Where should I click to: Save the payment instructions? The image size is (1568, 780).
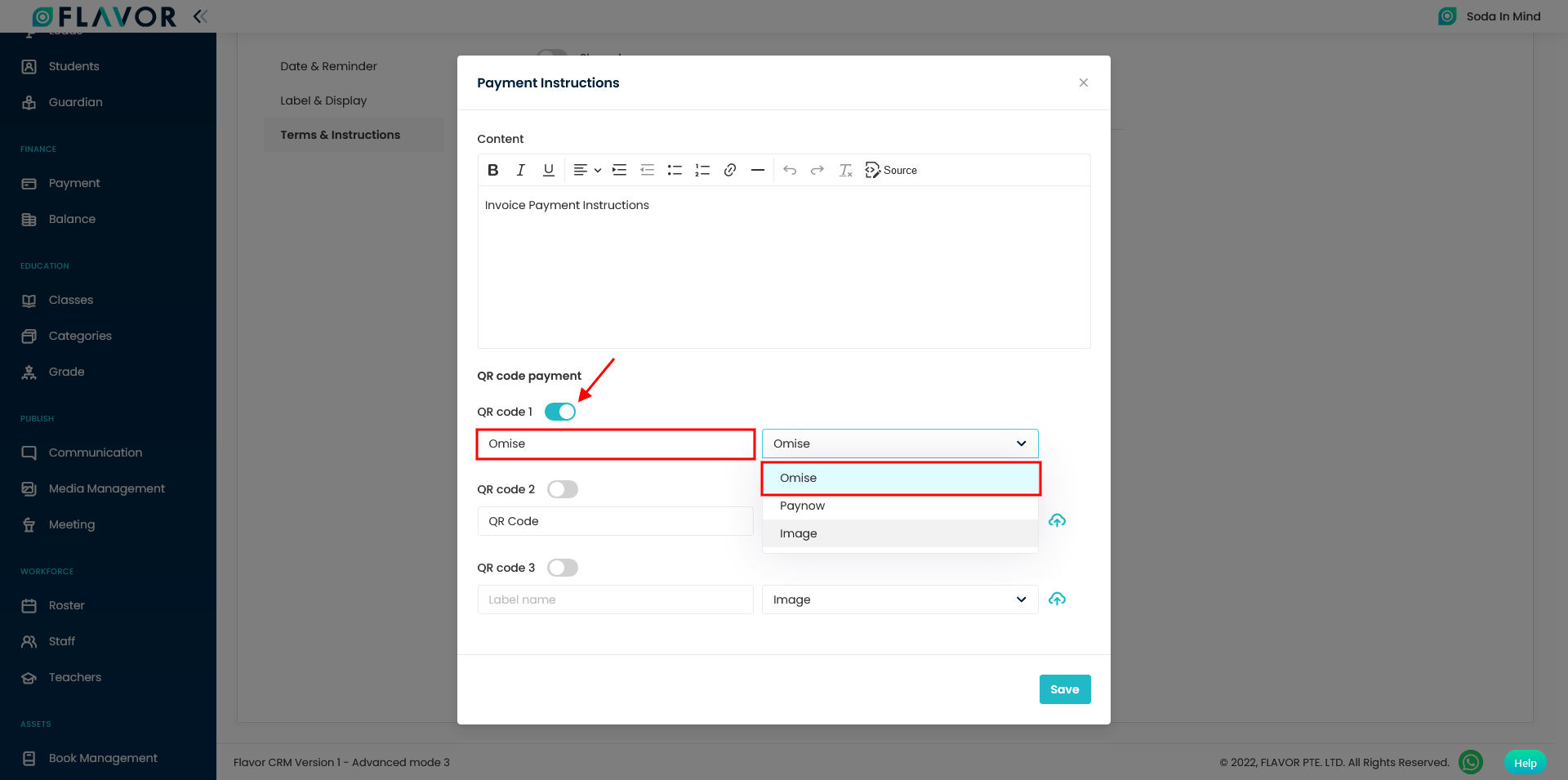coord(1065,689)
